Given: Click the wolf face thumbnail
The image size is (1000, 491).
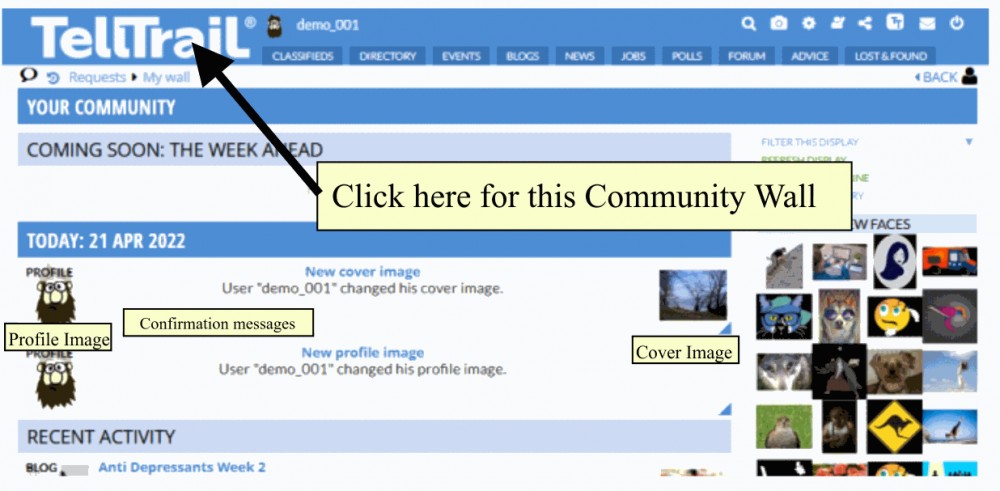Looking at the screenshot, I should [x=784, y=372].
